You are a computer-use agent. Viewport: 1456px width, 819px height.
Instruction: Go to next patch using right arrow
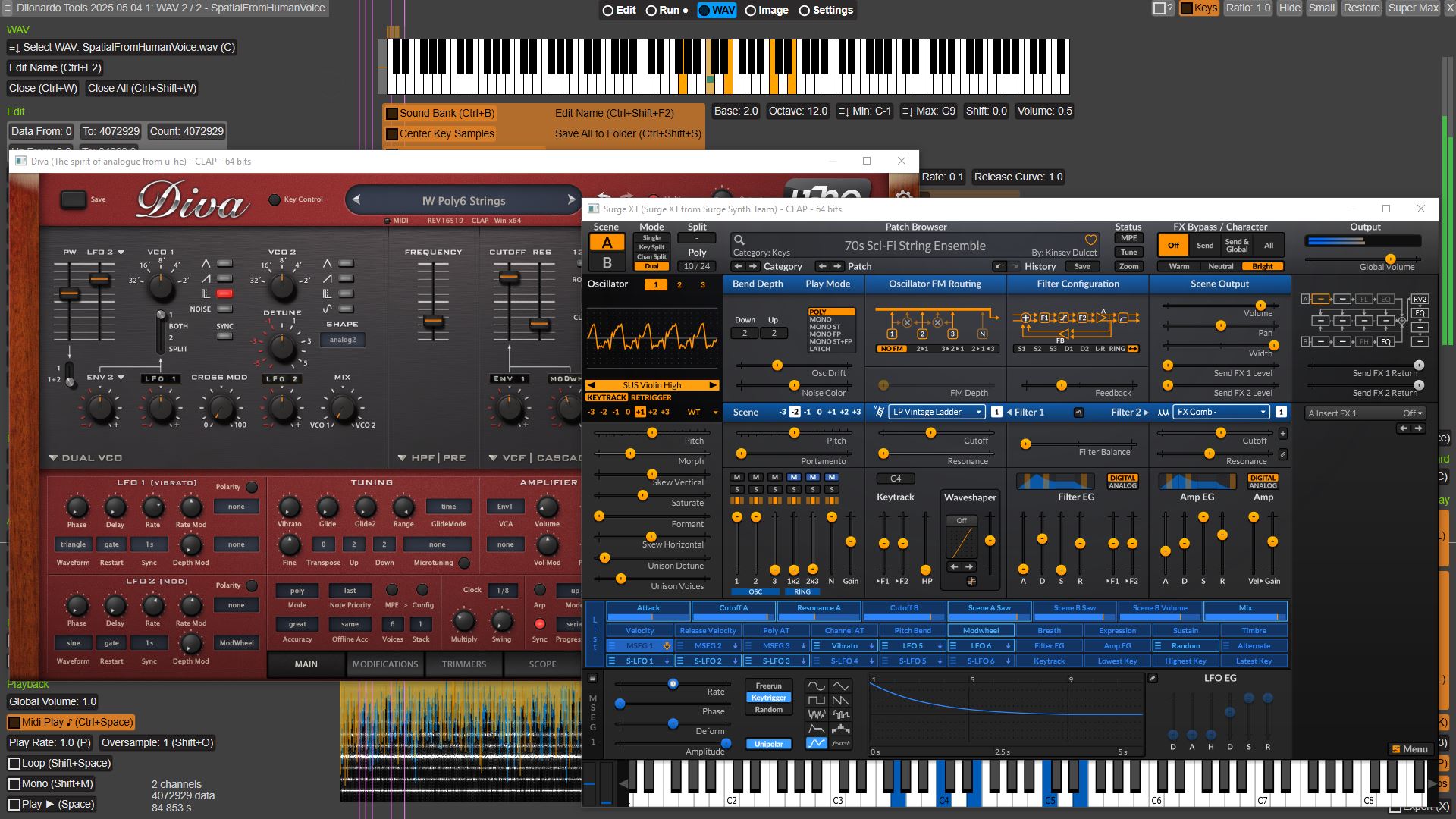click(x=837, y=266)
